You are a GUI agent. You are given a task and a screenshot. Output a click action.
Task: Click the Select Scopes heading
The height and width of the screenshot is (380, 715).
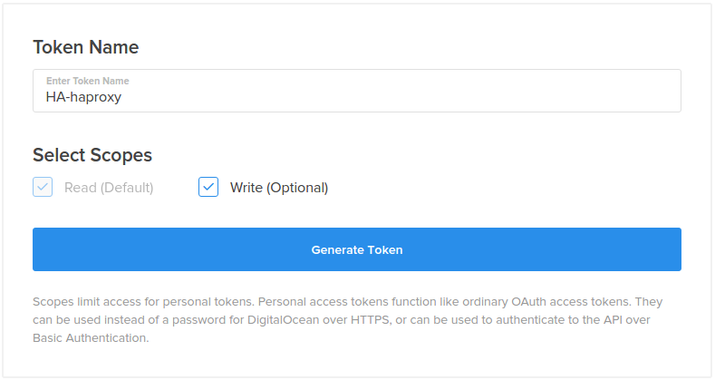point(92,155)
